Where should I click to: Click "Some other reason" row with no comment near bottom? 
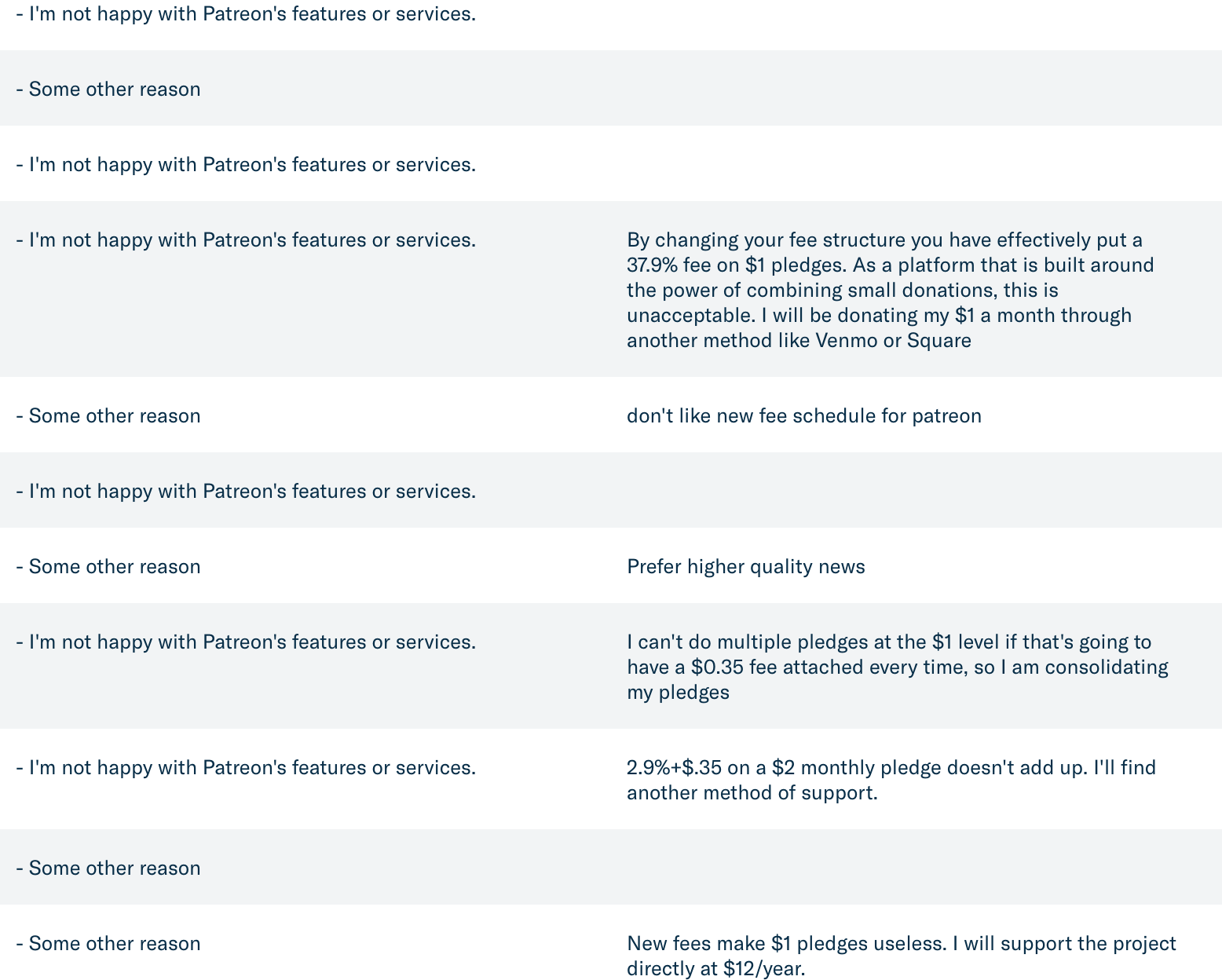[x=611, y=867]
